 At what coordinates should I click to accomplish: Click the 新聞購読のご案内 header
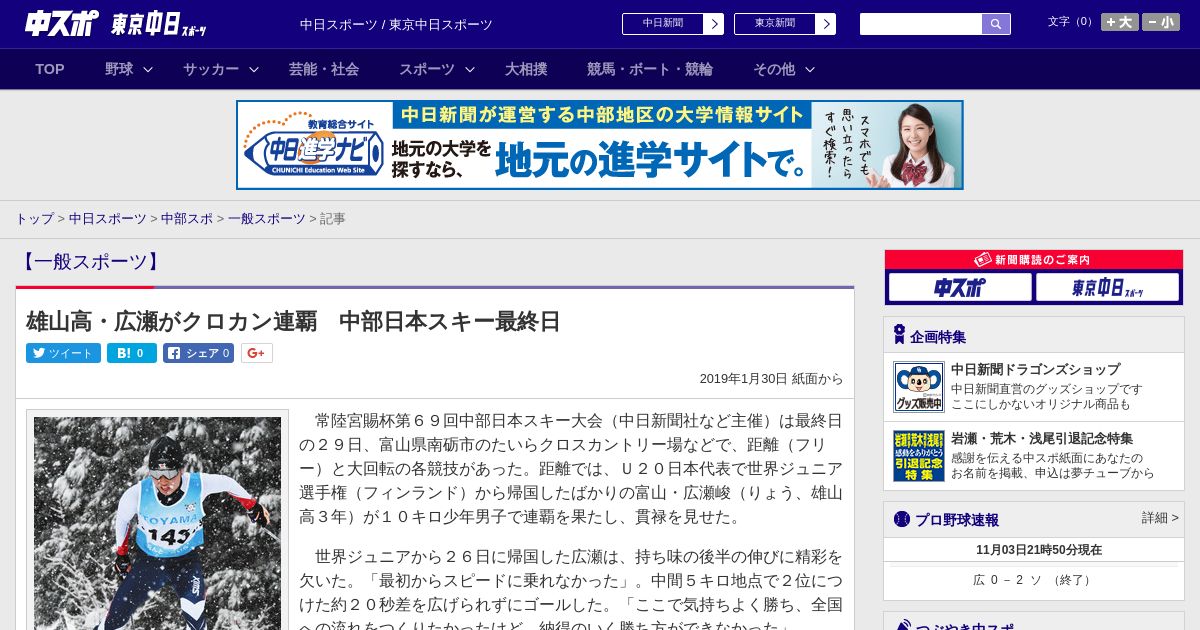(1034, 260)
